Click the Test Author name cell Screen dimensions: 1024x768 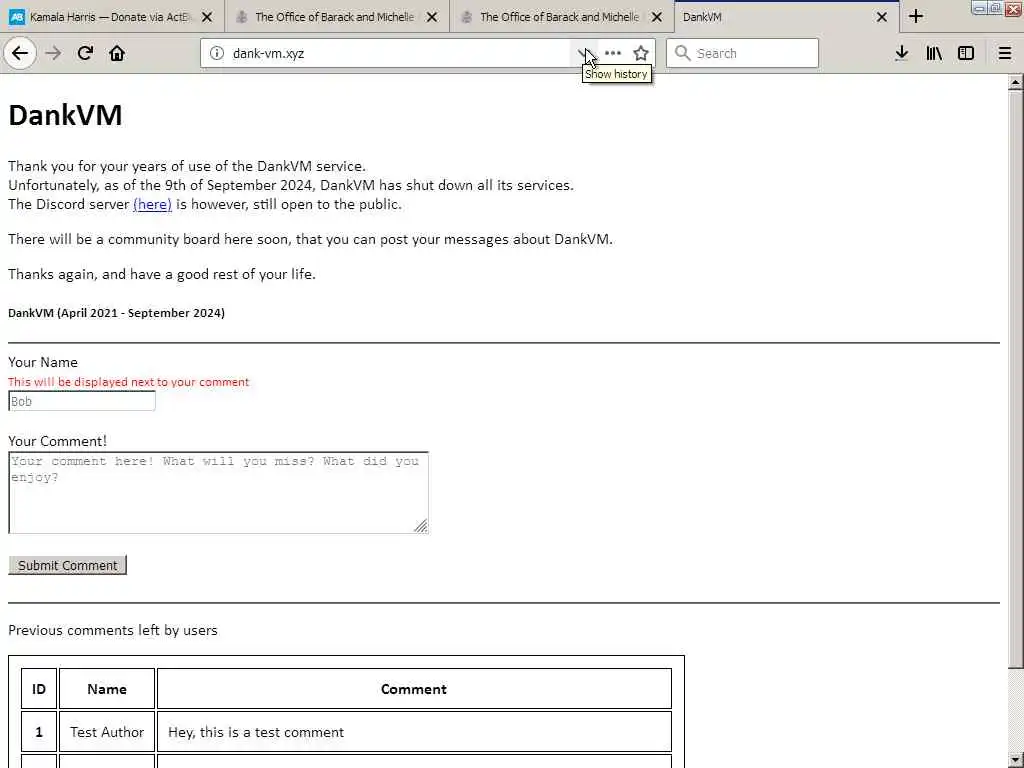(106, 732)
